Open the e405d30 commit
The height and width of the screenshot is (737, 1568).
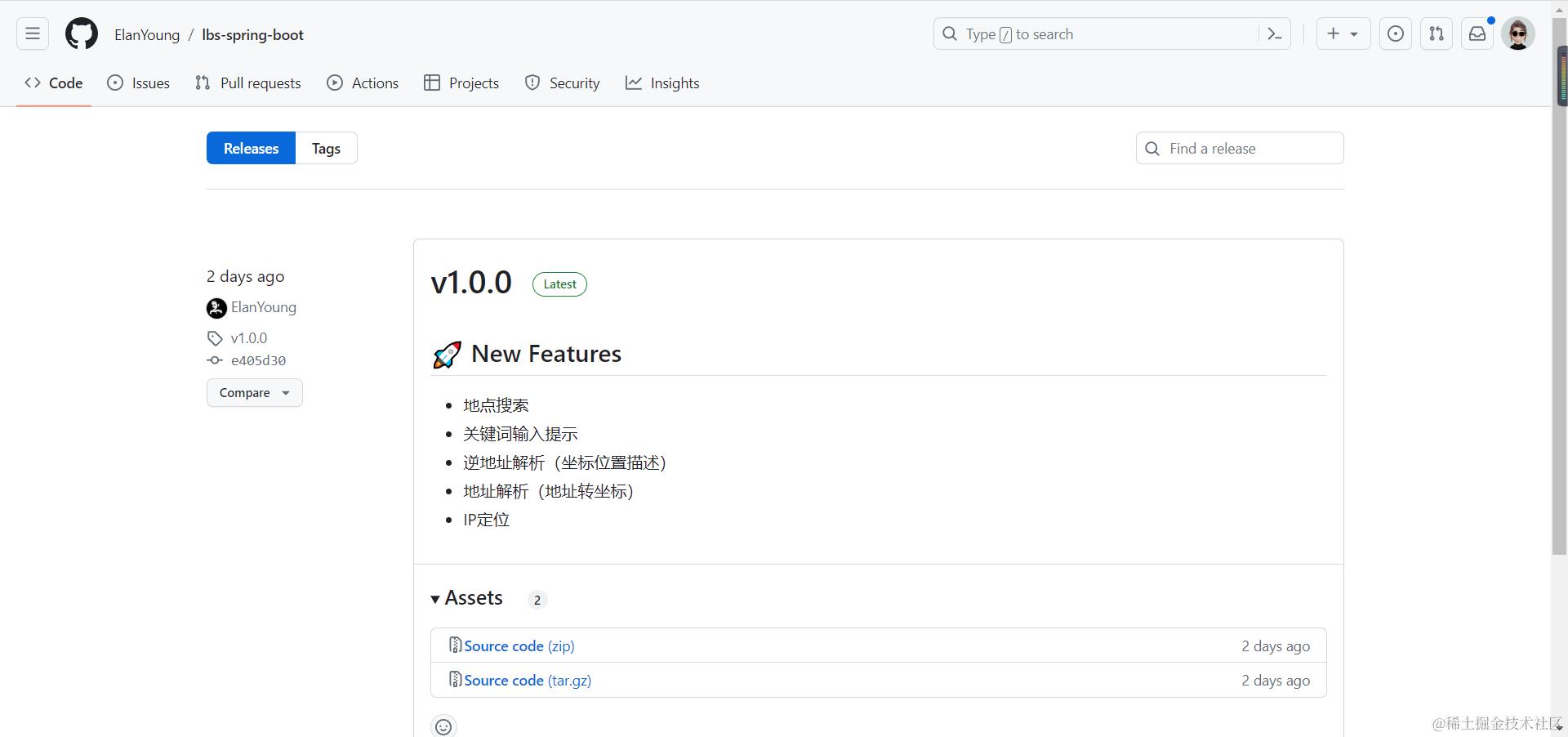click(258, 360)
